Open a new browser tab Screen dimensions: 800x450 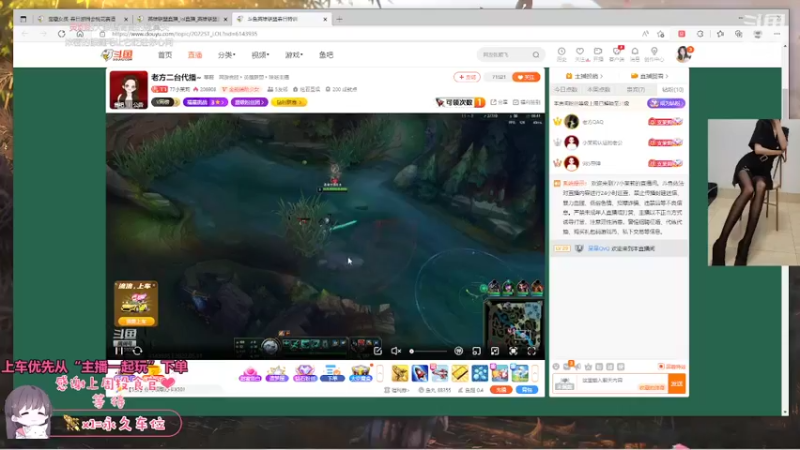(339, 19)
